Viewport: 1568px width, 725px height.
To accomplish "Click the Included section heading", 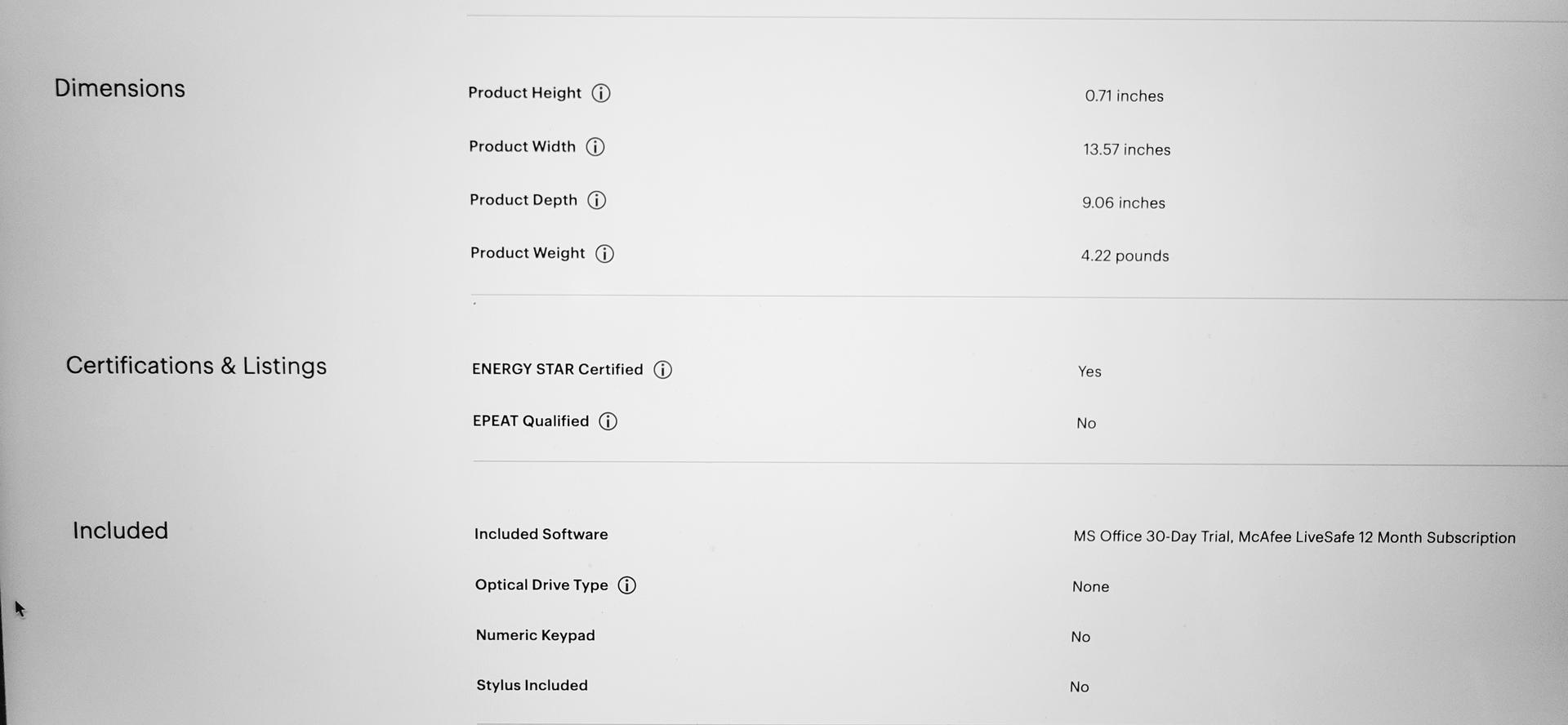I will (x=120, y=531).
